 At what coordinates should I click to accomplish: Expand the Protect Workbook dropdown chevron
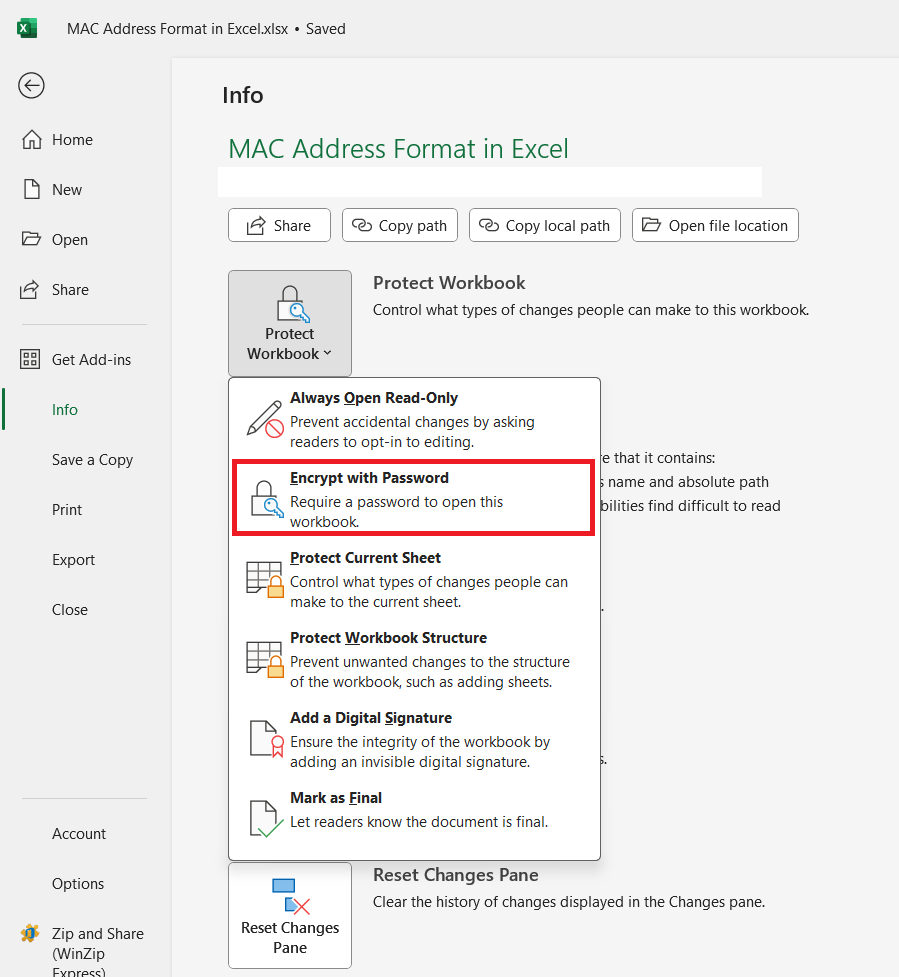[x=328, y=353]
